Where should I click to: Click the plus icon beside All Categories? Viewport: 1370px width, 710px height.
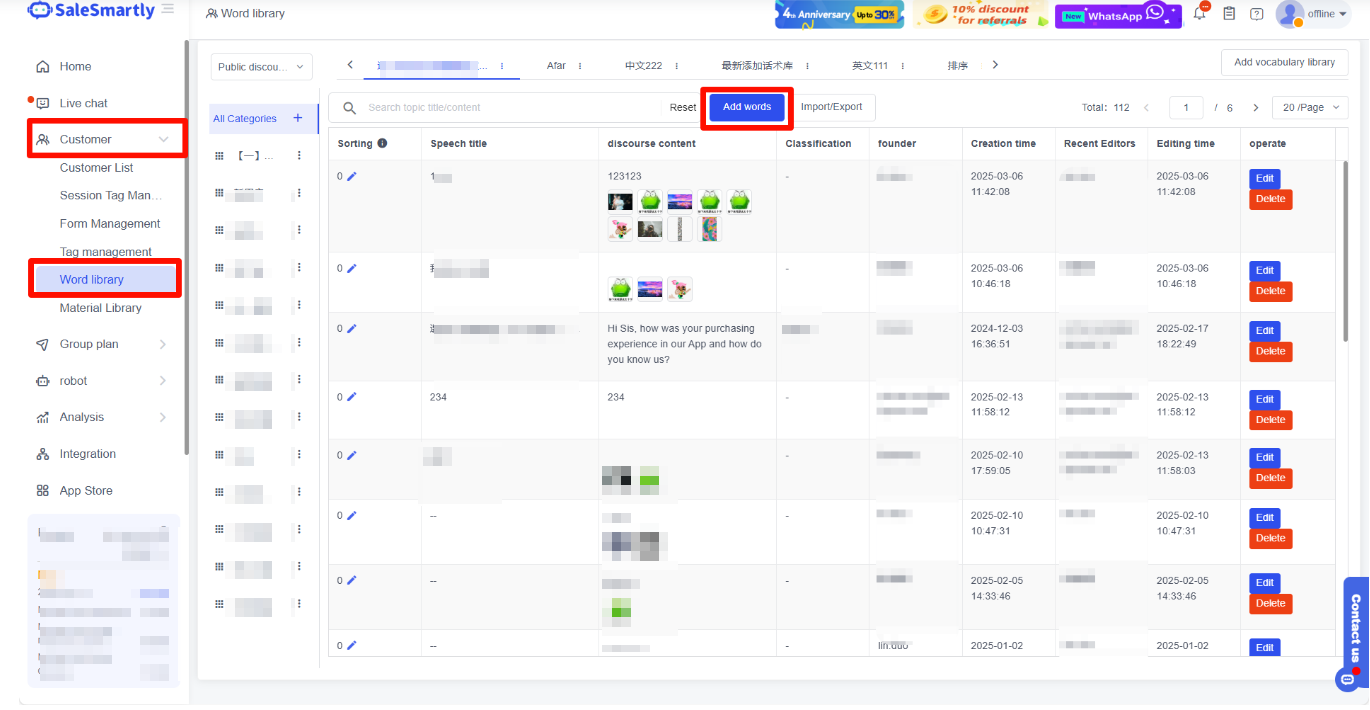point(297,118)
